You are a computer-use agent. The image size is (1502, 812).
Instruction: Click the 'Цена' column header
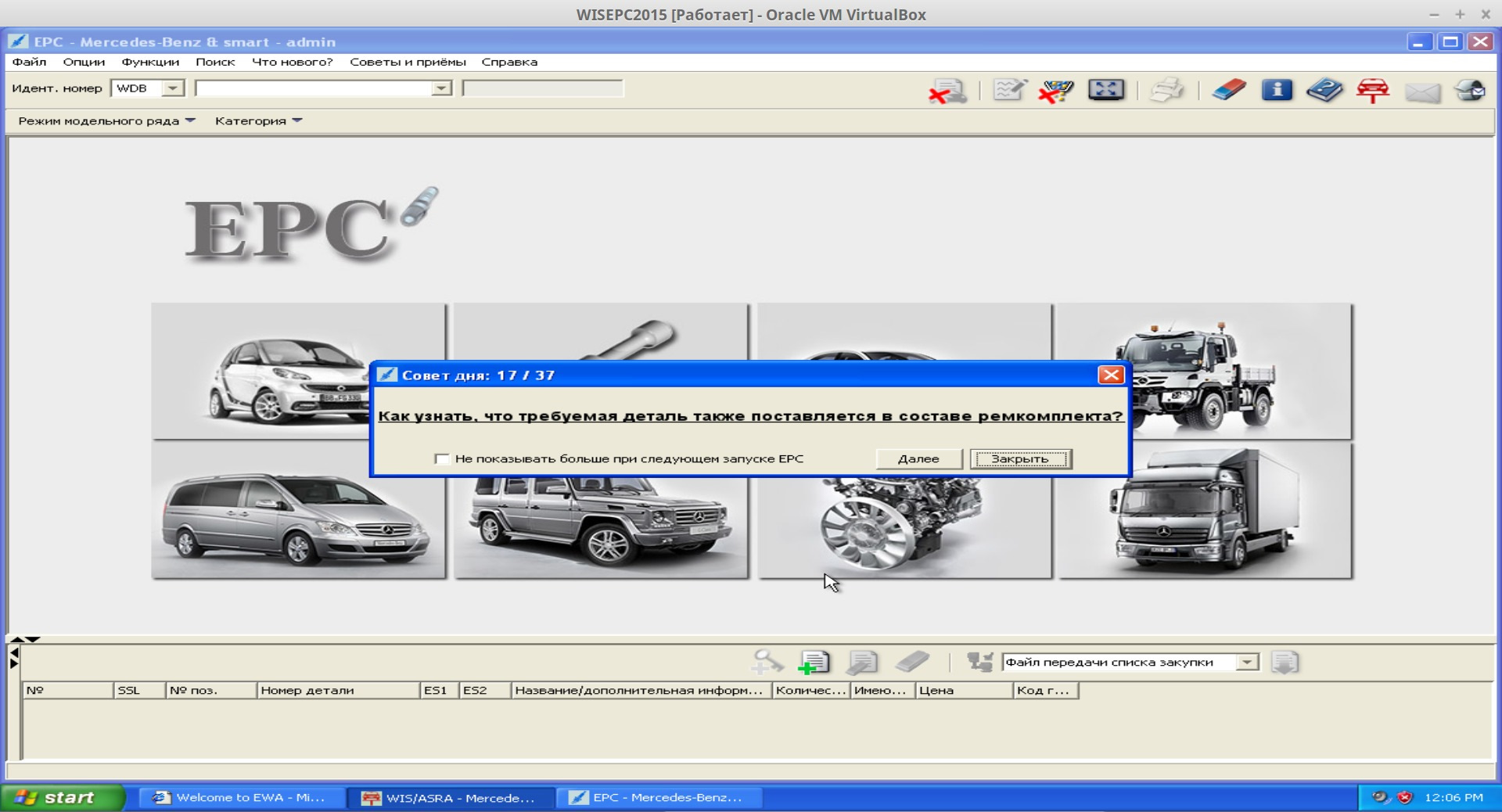(964, 691)
